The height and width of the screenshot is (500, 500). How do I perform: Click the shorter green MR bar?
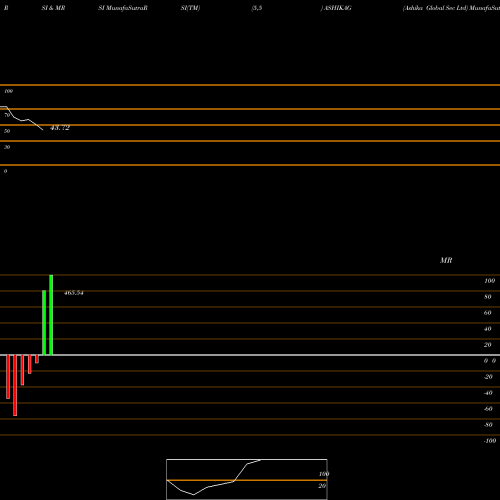(44, 323)
